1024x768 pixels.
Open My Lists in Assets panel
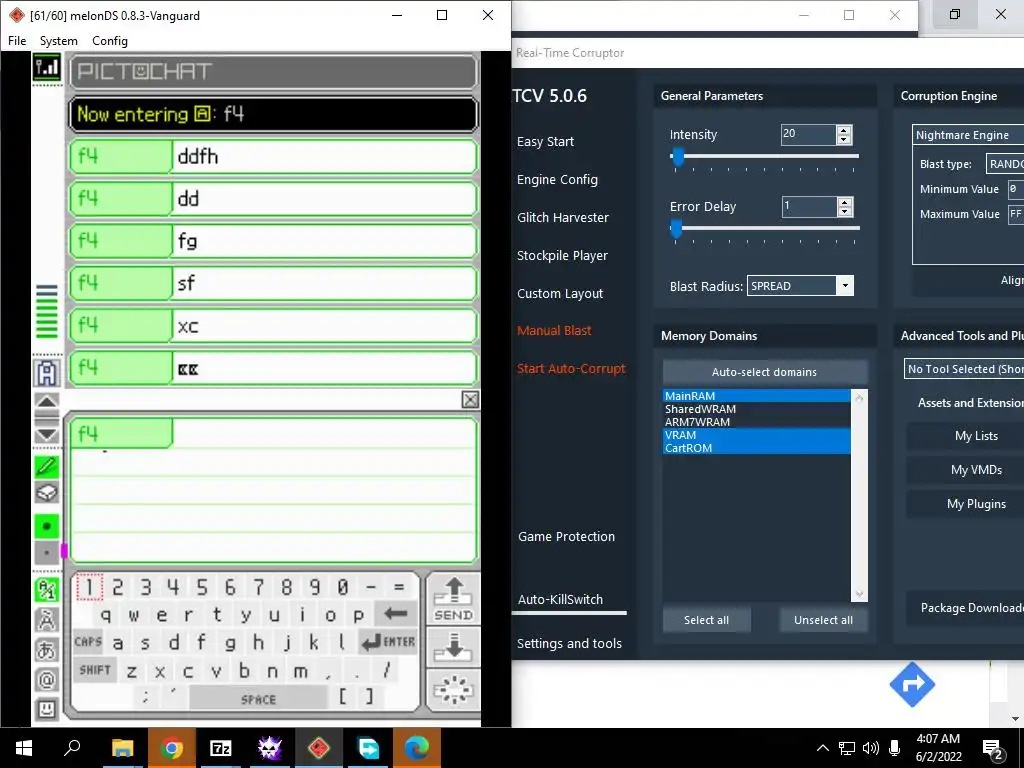[x=966, y=436]
